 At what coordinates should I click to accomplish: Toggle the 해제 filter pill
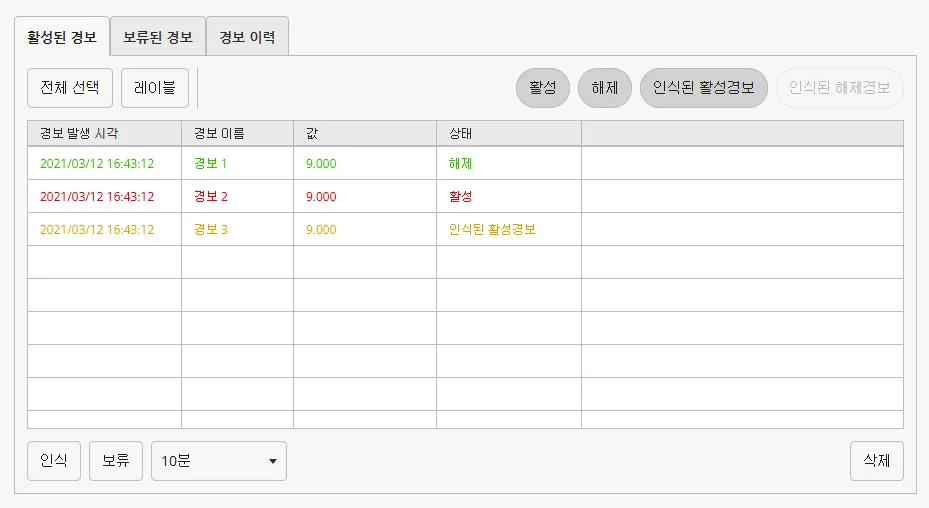[605, 88]
